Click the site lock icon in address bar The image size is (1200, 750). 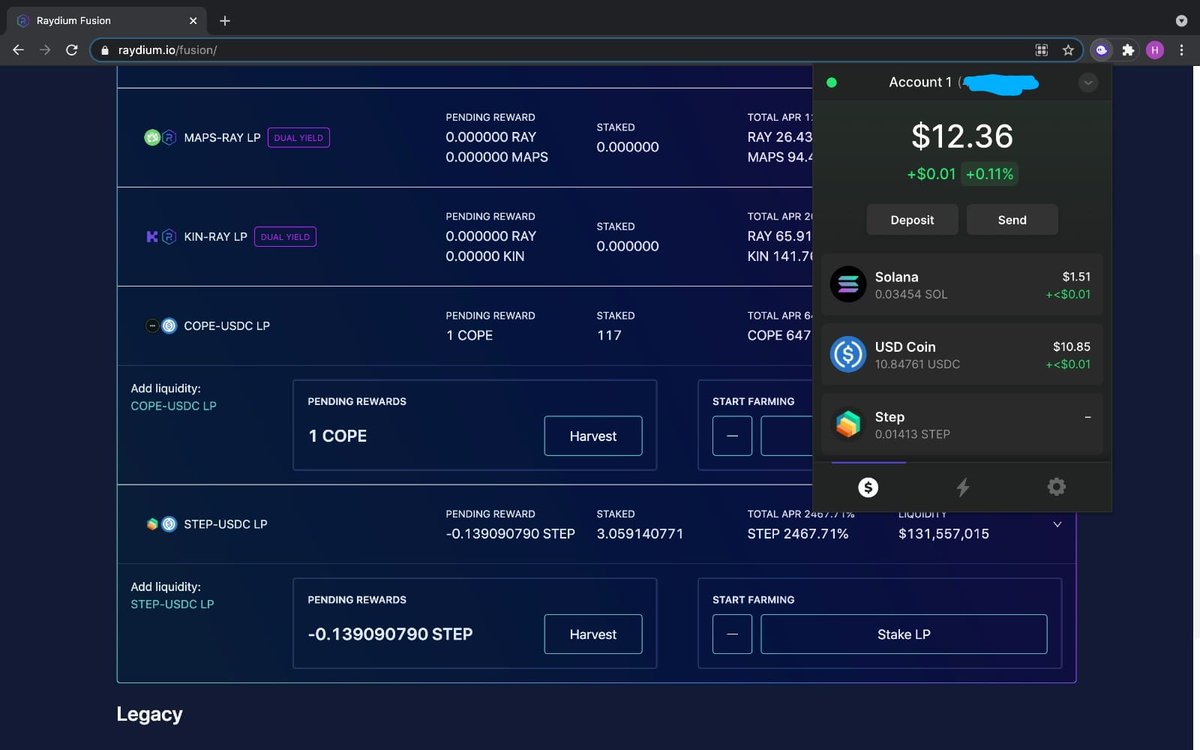pos(104,49)
